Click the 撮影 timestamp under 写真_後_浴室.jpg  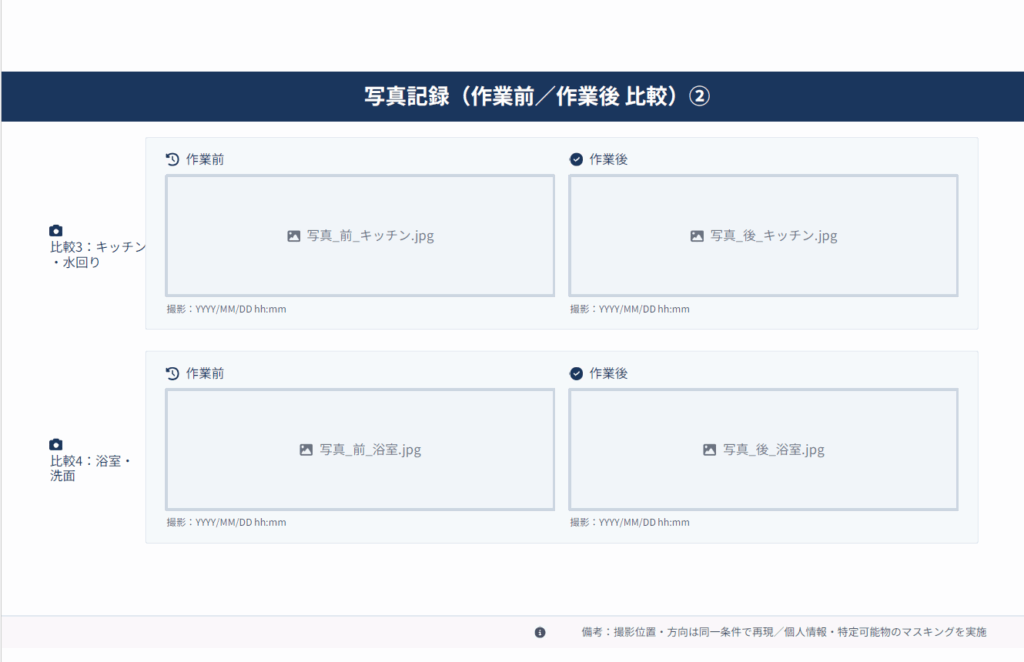(629, 522)
